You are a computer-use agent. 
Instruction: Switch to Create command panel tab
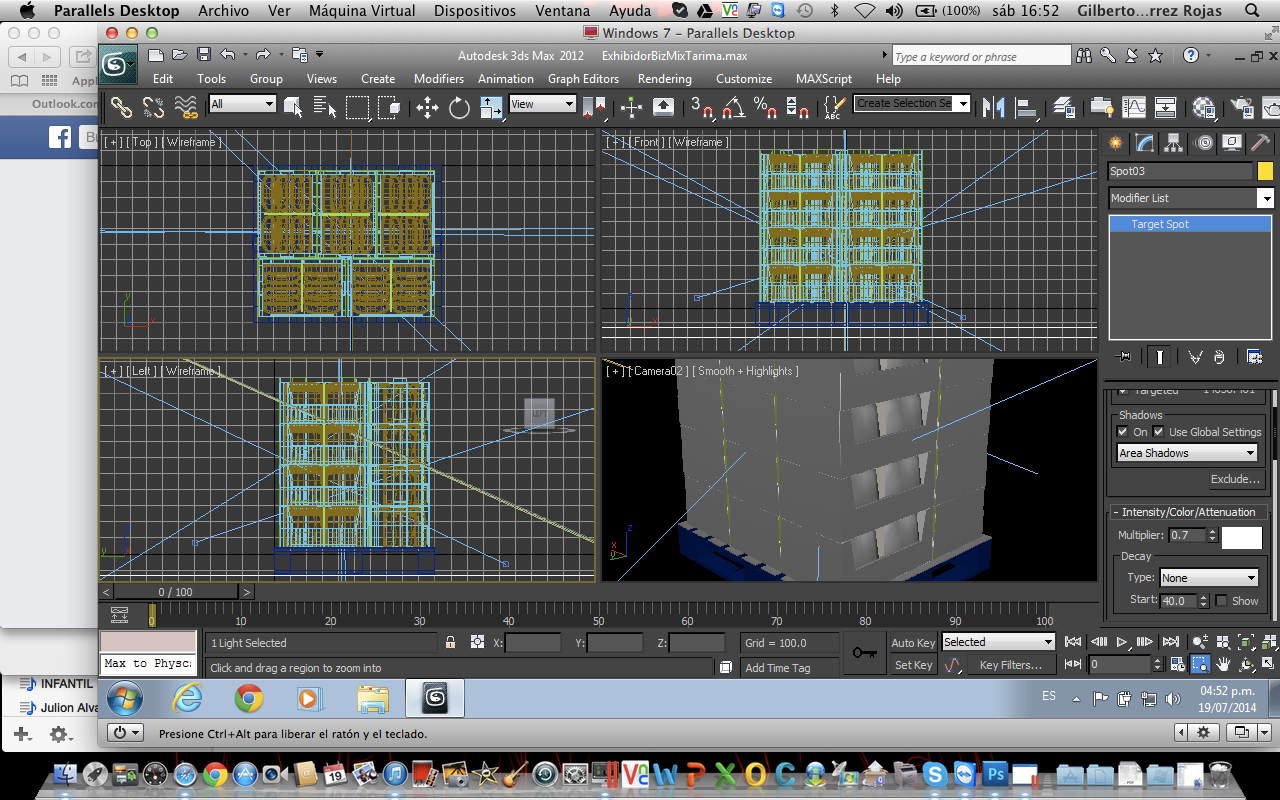click(1115, 142)
